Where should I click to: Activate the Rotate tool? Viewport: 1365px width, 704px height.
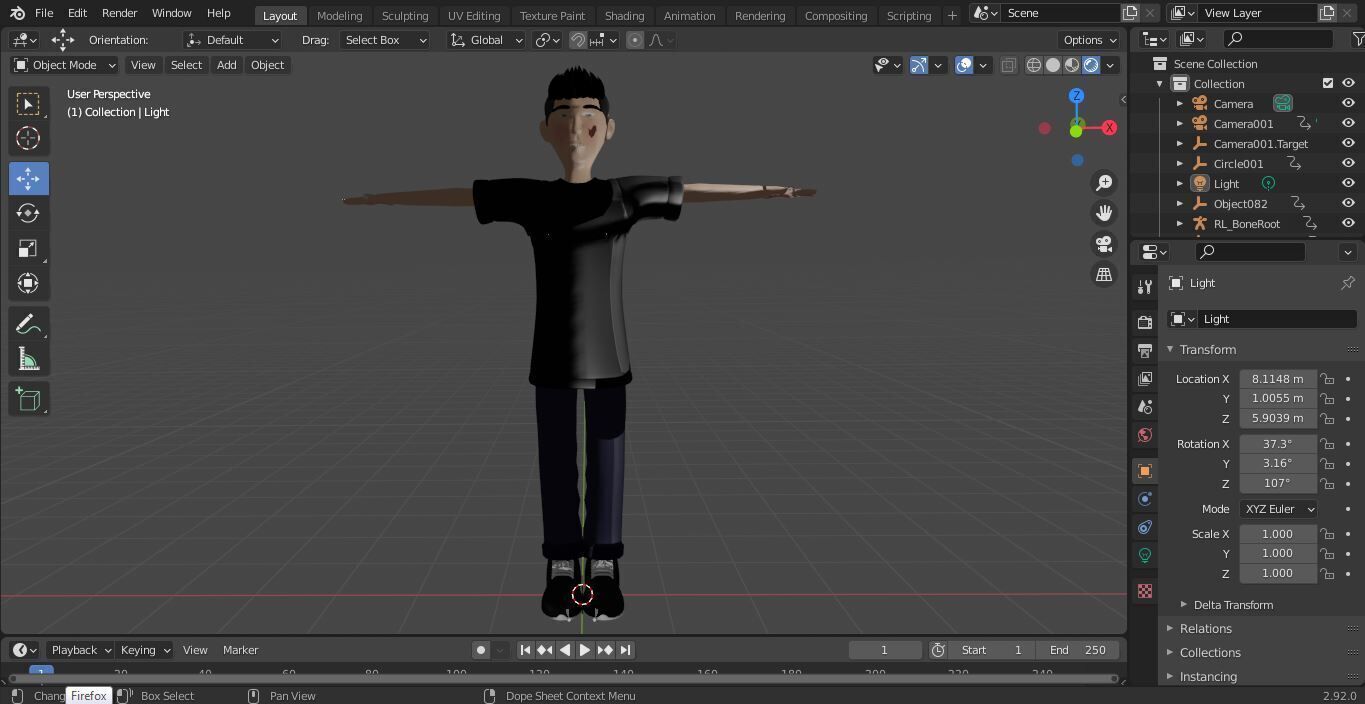click(28, 213)
